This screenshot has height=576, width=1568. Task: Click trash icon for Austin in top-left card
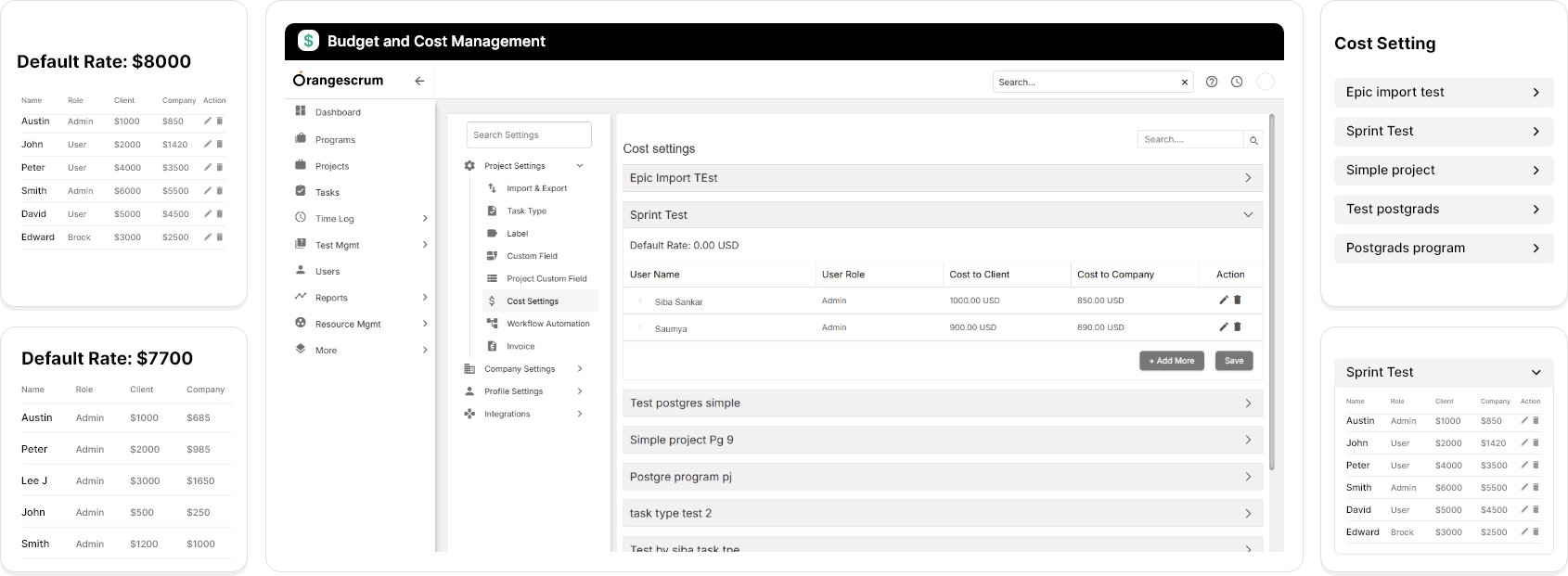(x=220, y=122)
